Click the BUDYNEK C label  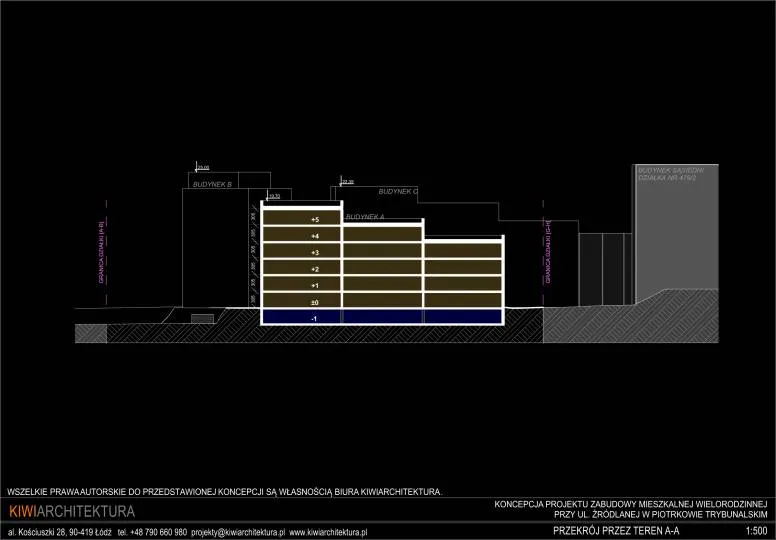(398, 190)
